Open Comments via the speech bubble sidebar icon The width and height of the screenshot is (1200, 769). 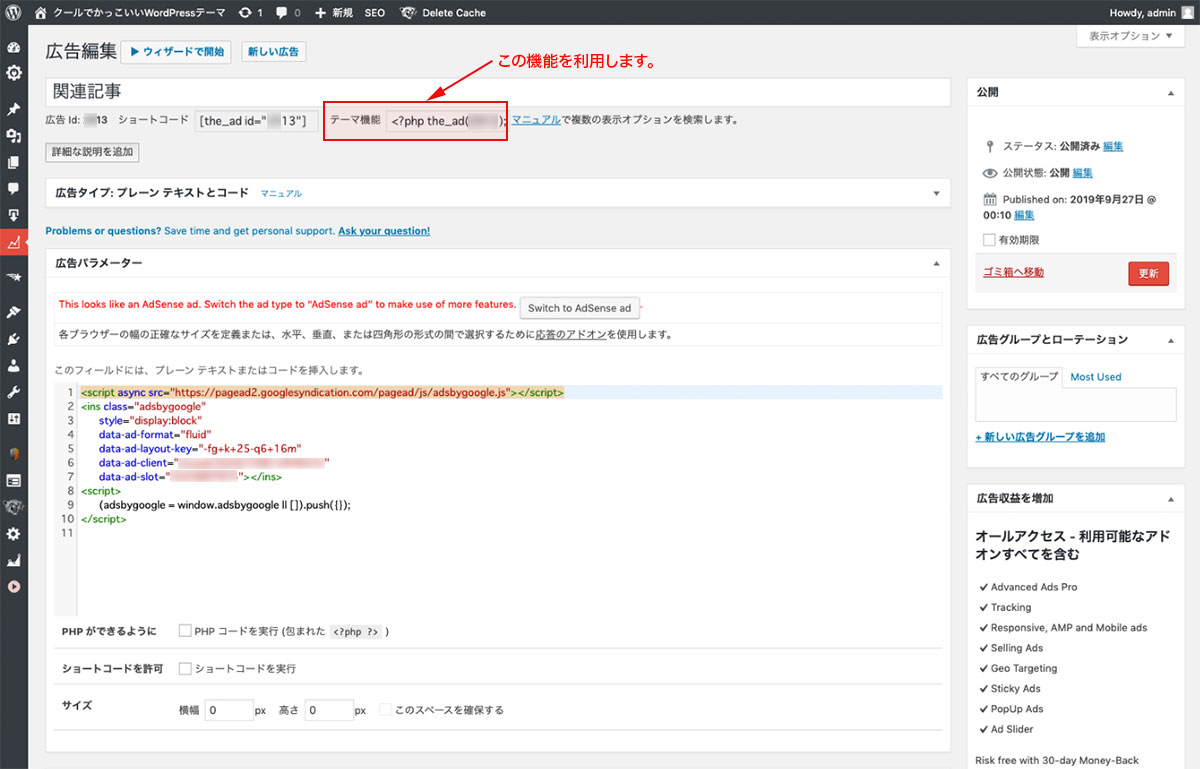[x=14, y=188]
